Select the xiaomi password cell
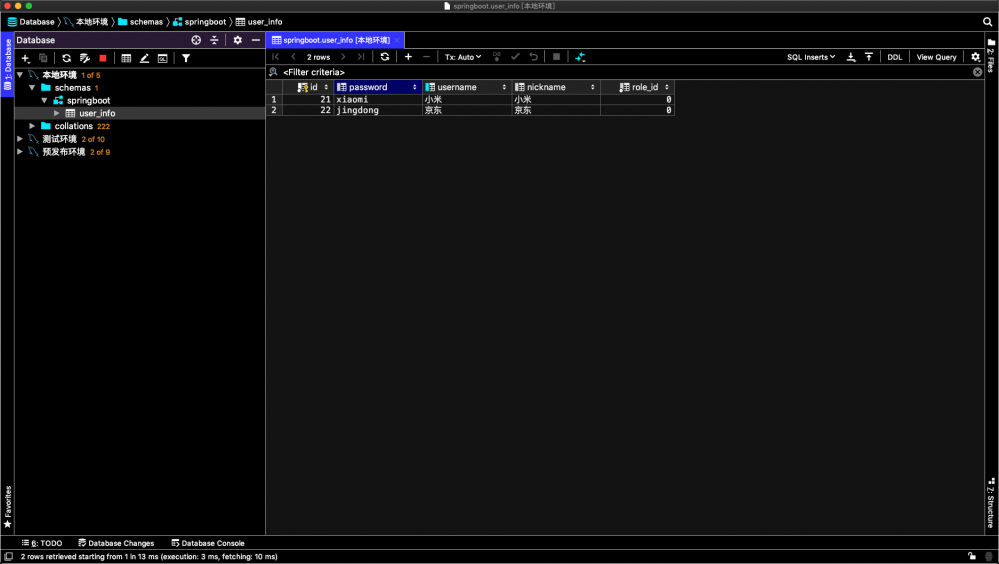The width and height of the screenshot is (999, 564). click(378, 99)
